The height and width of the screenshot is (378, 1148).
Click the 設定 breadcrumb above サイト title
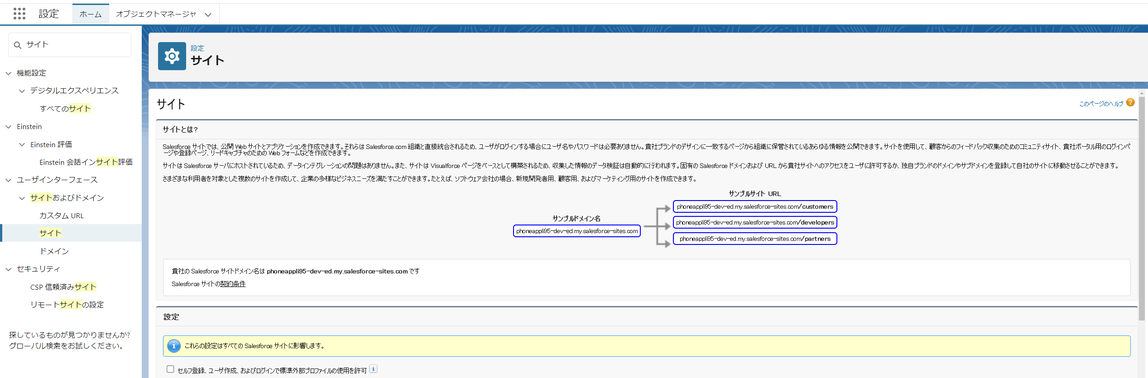click(197, 48)
